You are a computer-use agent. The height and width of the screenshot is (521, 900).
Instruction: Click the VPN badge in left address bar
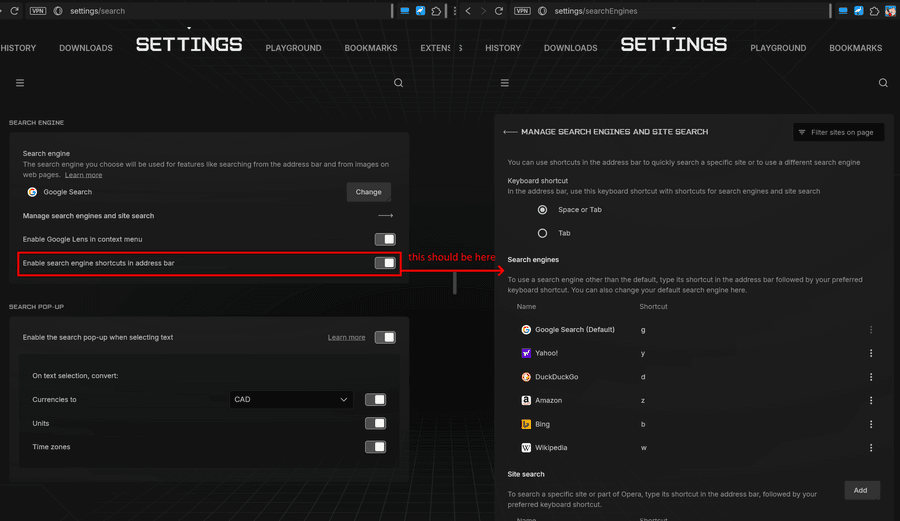[x=38, y=11]
